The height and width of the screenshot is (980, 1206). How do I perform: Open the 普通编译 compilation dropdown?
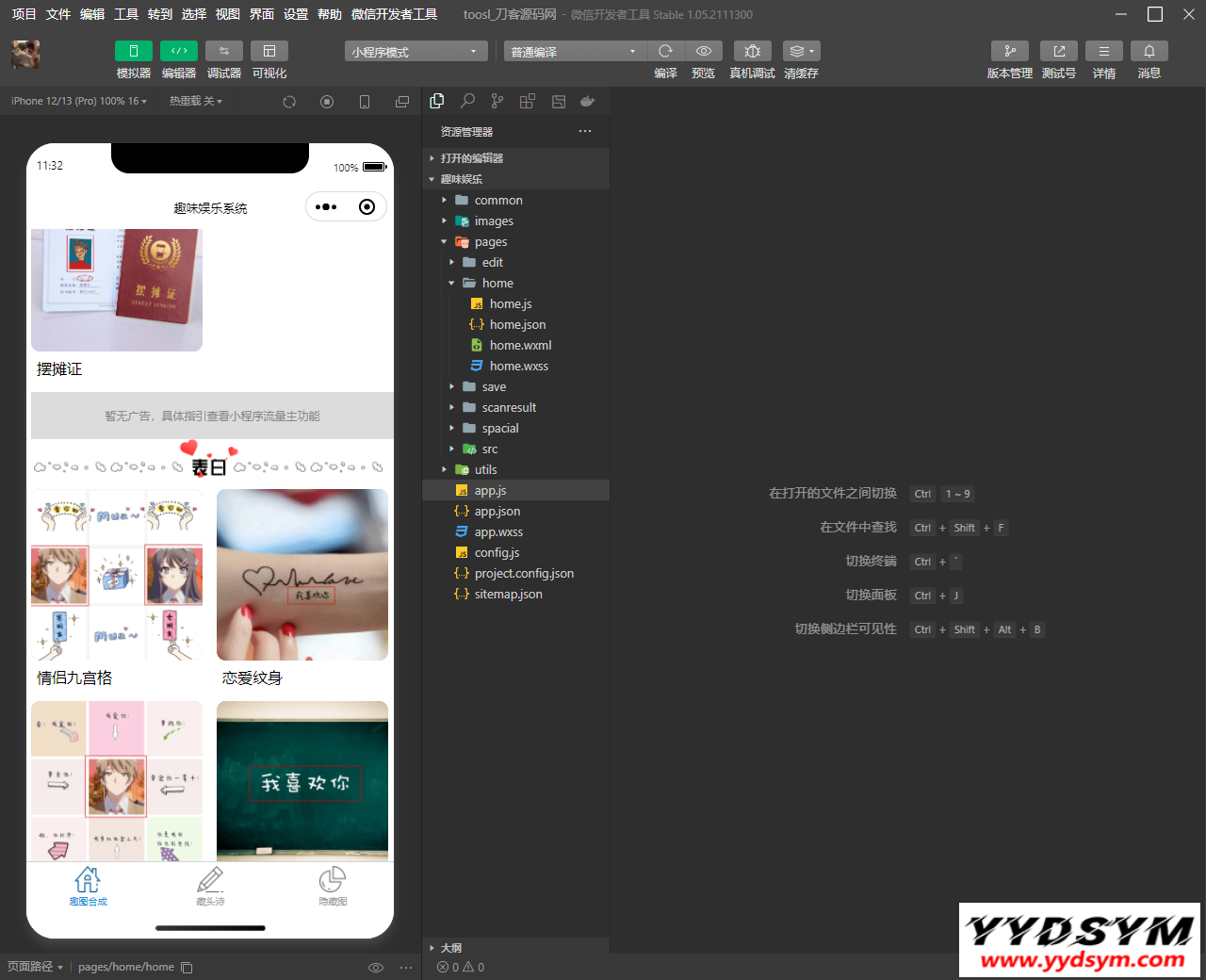coord(575,51)
